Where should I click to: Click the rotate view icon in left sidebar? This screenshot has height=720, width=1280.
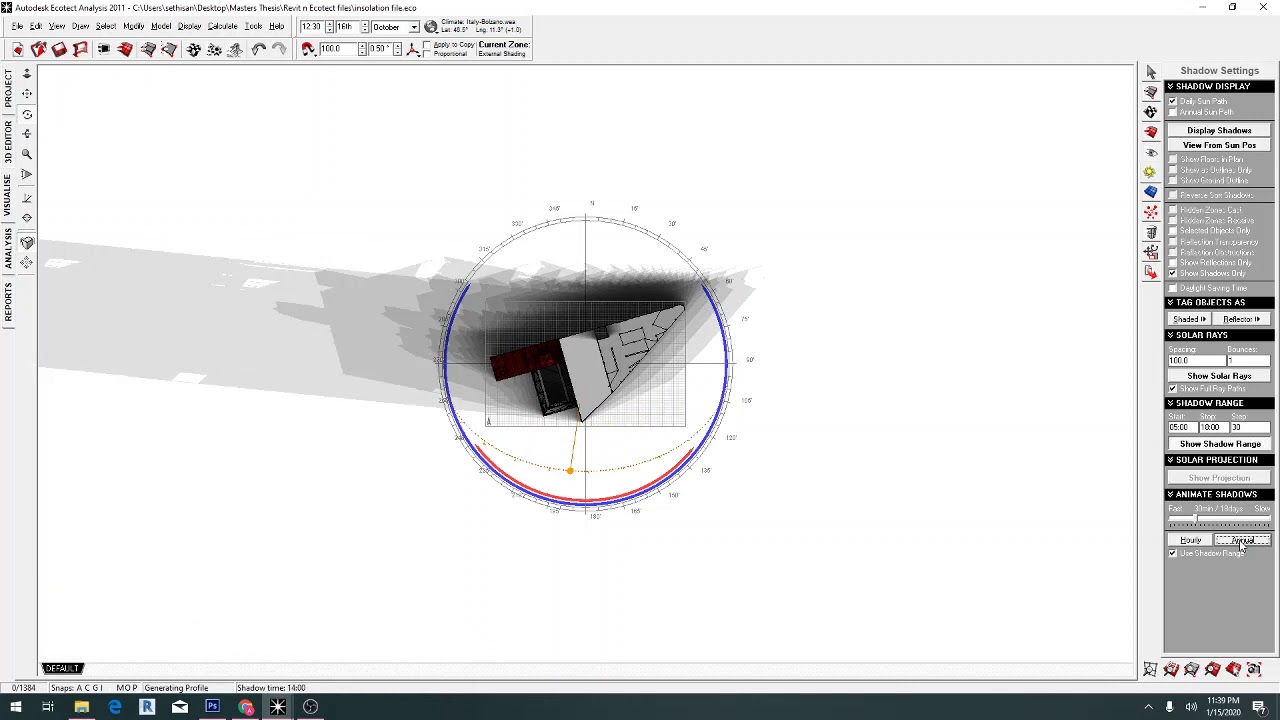[27, 114]
